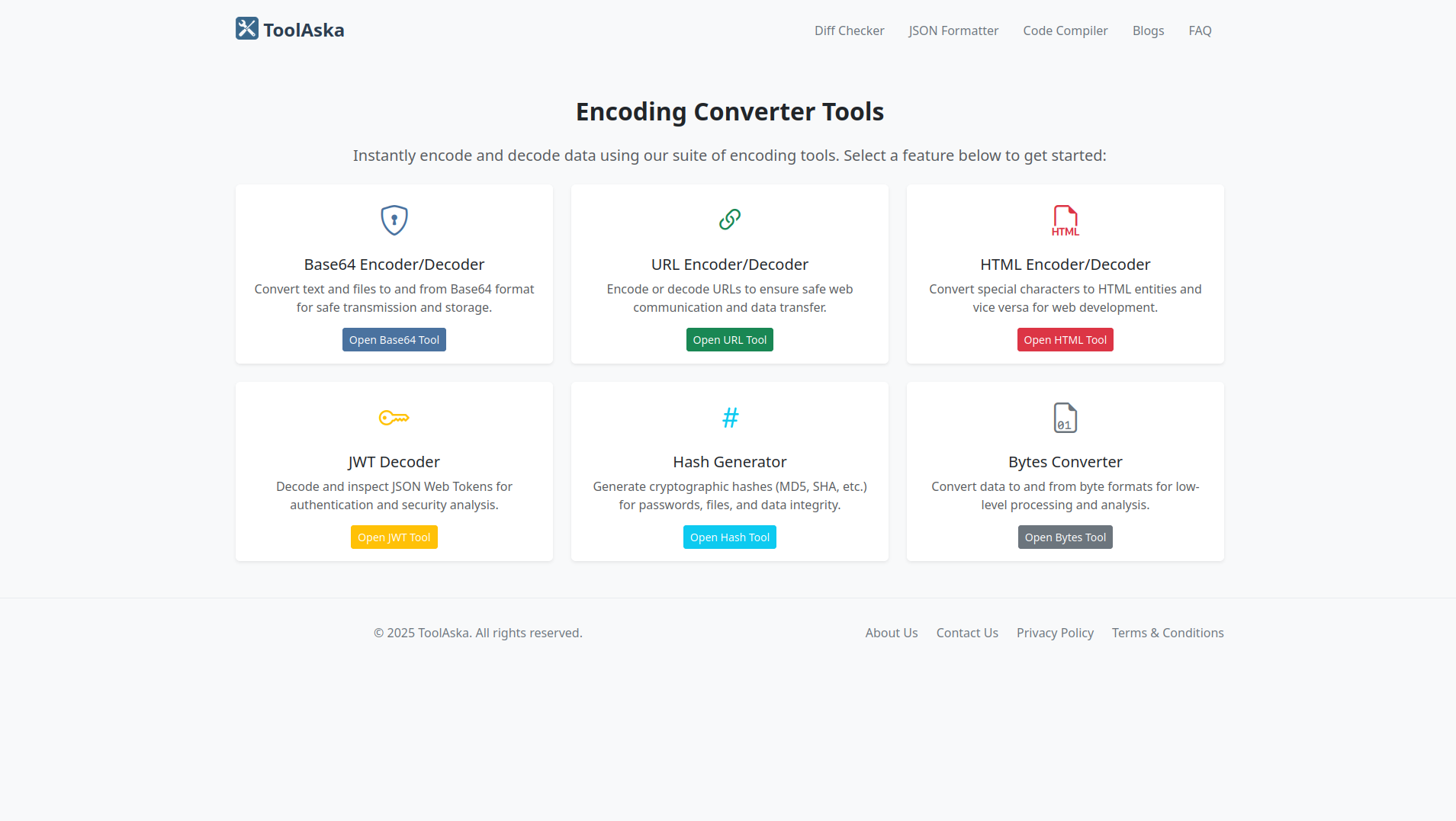This screenshot has width=1456, height=821.
Task: Click the Base64 shield lock icon
Action: (394, 220)
